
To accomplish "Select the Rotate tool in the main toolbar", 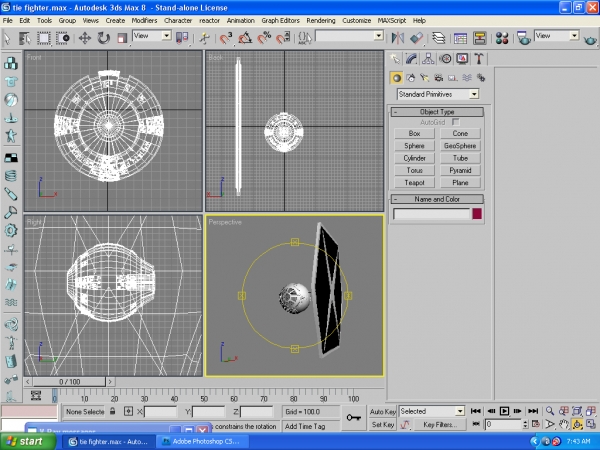I will 103,38.
